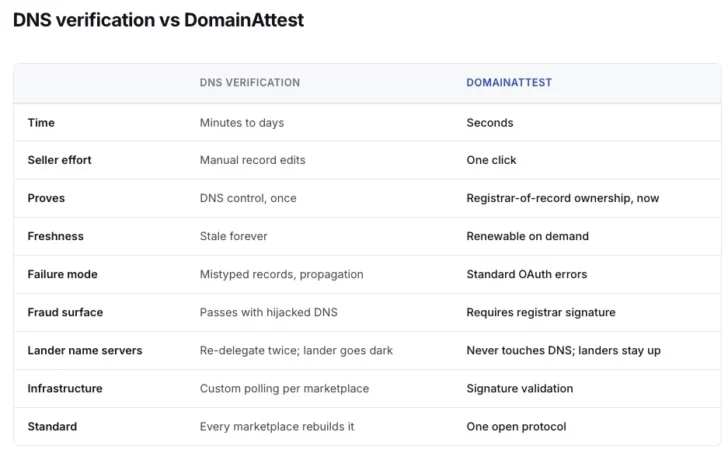Select the "One click" cell
This screenshot has width=728, height=453.
(x=491, y=160)
